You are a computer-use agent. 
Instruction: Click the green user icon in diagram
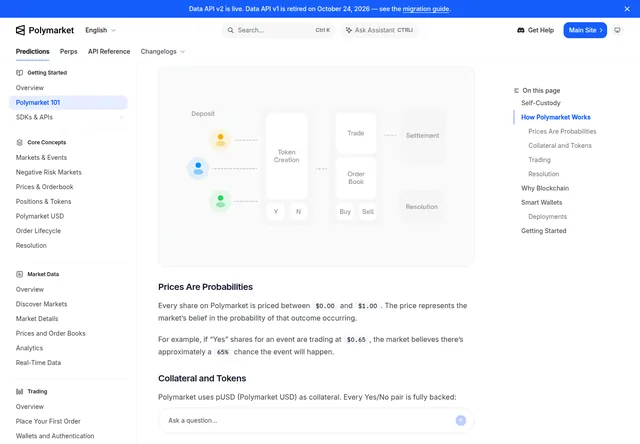220,201
